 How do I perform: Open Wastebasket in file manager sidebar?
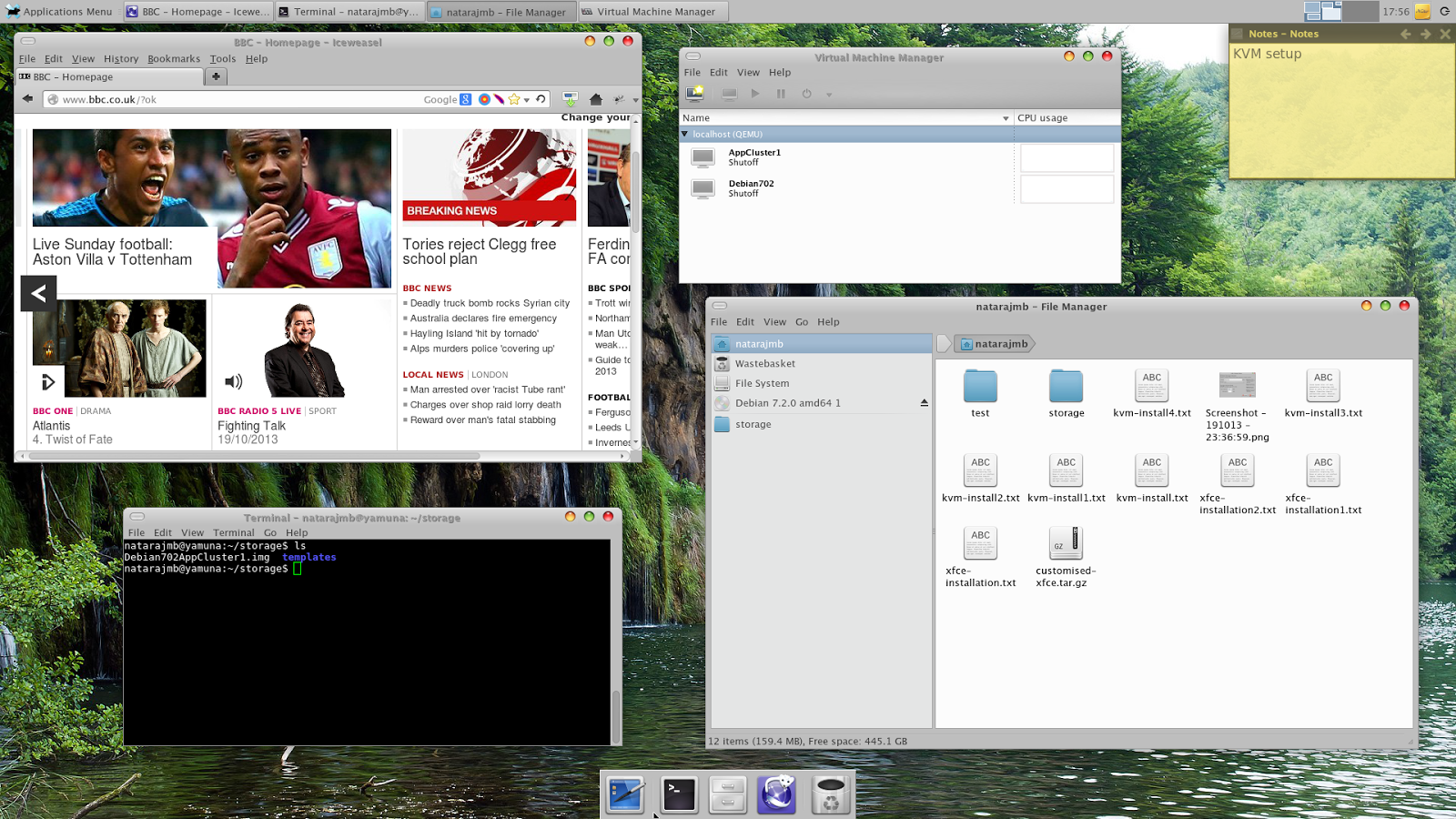tap(822, 363)
